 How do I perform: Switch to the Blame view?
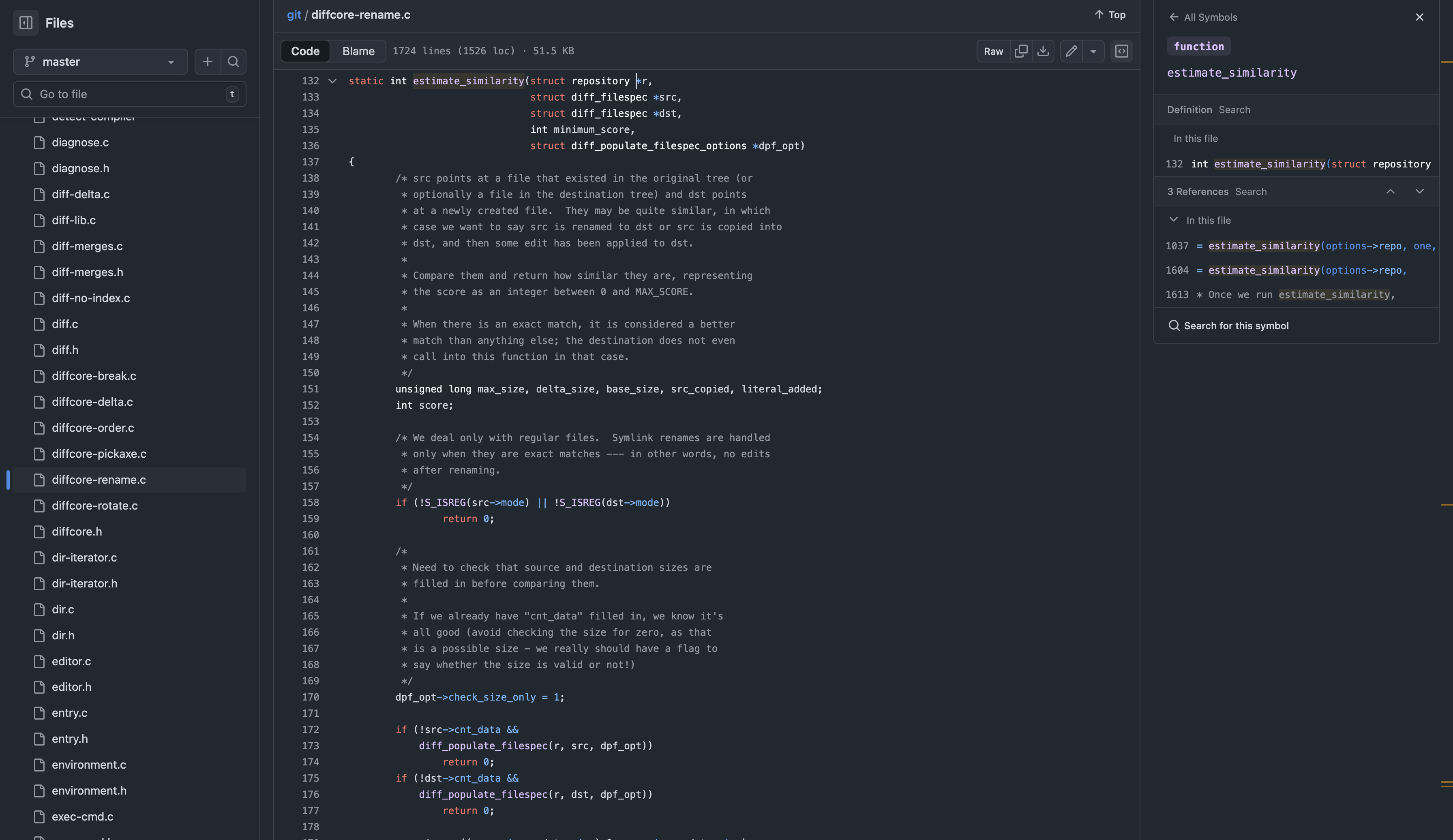pyautogui.click(x=358, y=51)
